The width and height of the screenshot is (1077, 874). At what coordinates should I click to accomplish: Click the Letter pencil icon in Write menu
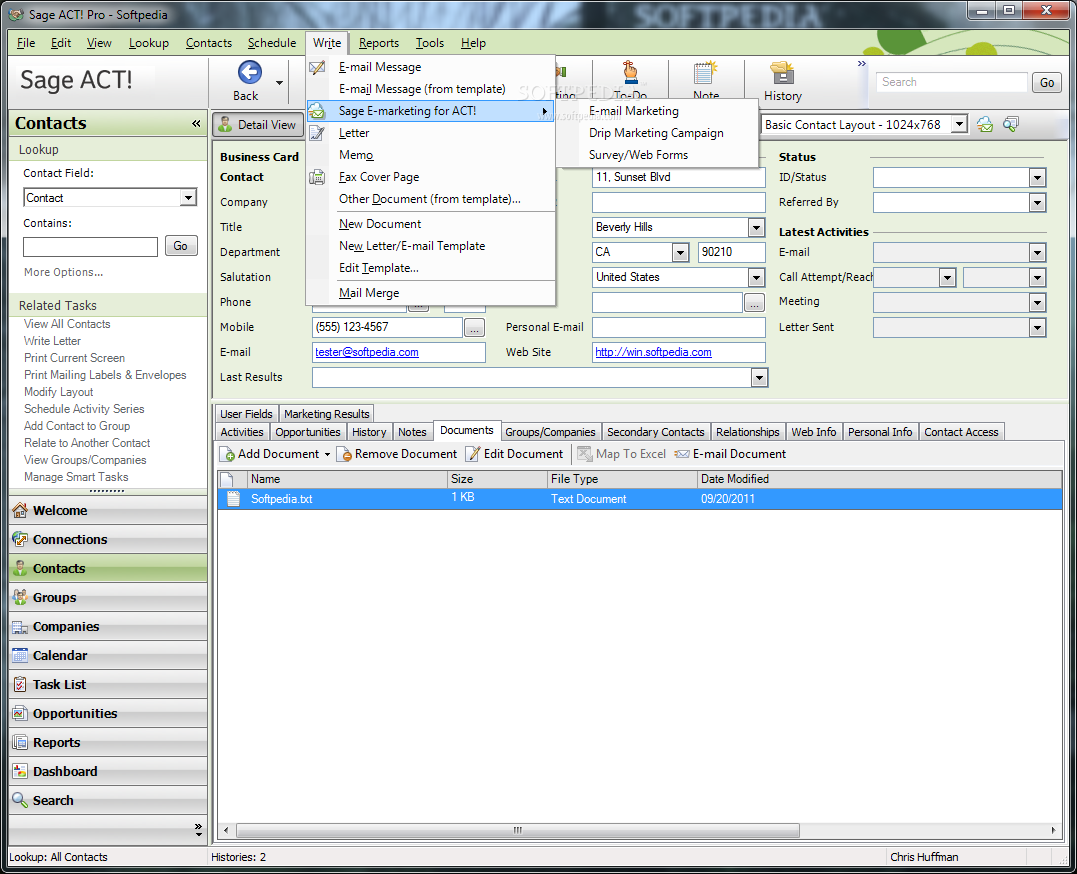click(317, 133)
